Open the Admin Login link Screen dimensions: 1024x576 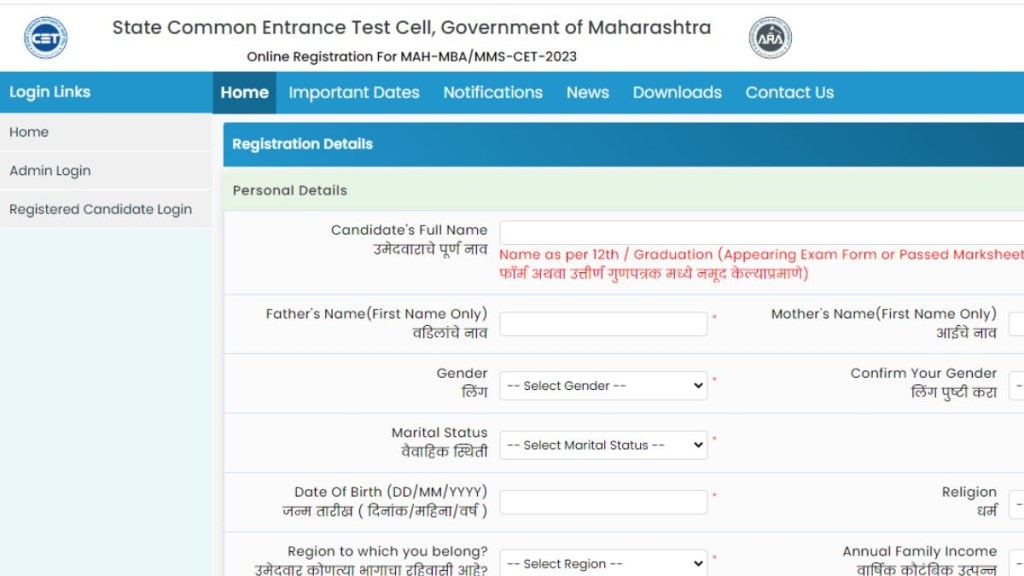(x=50, y=170)
